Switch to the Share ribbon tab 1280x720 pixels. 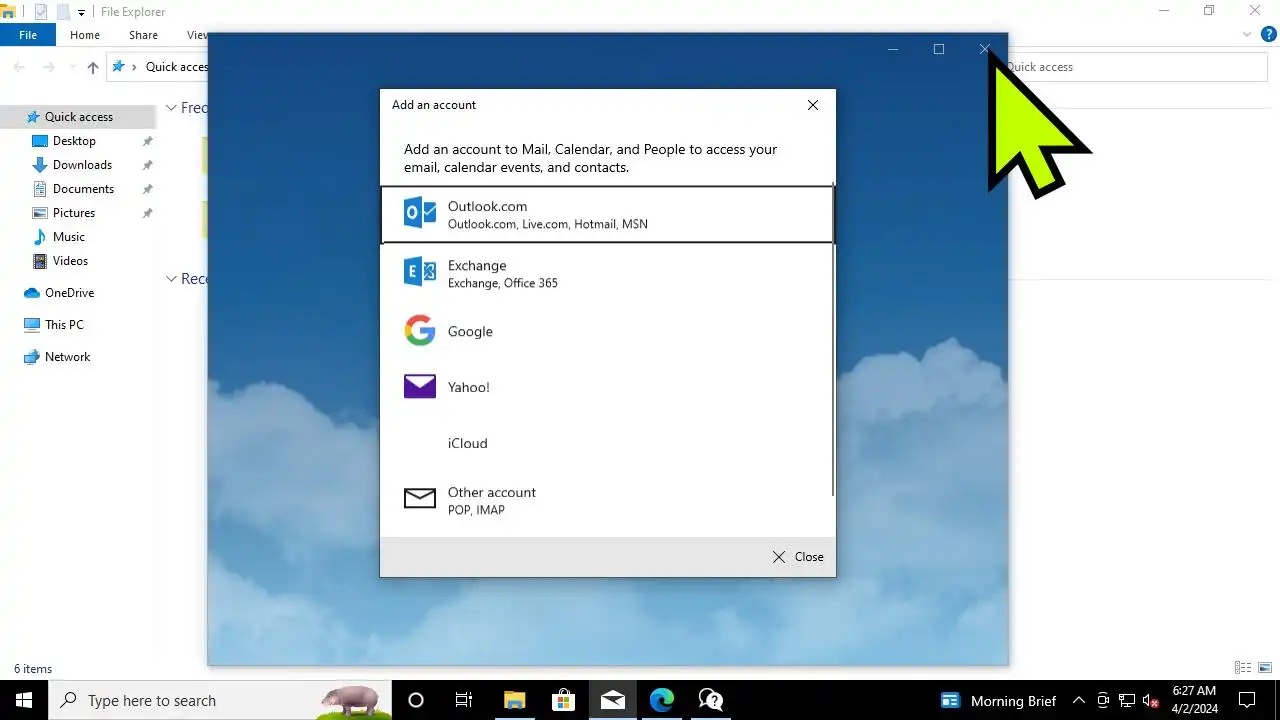coord(143,35)
